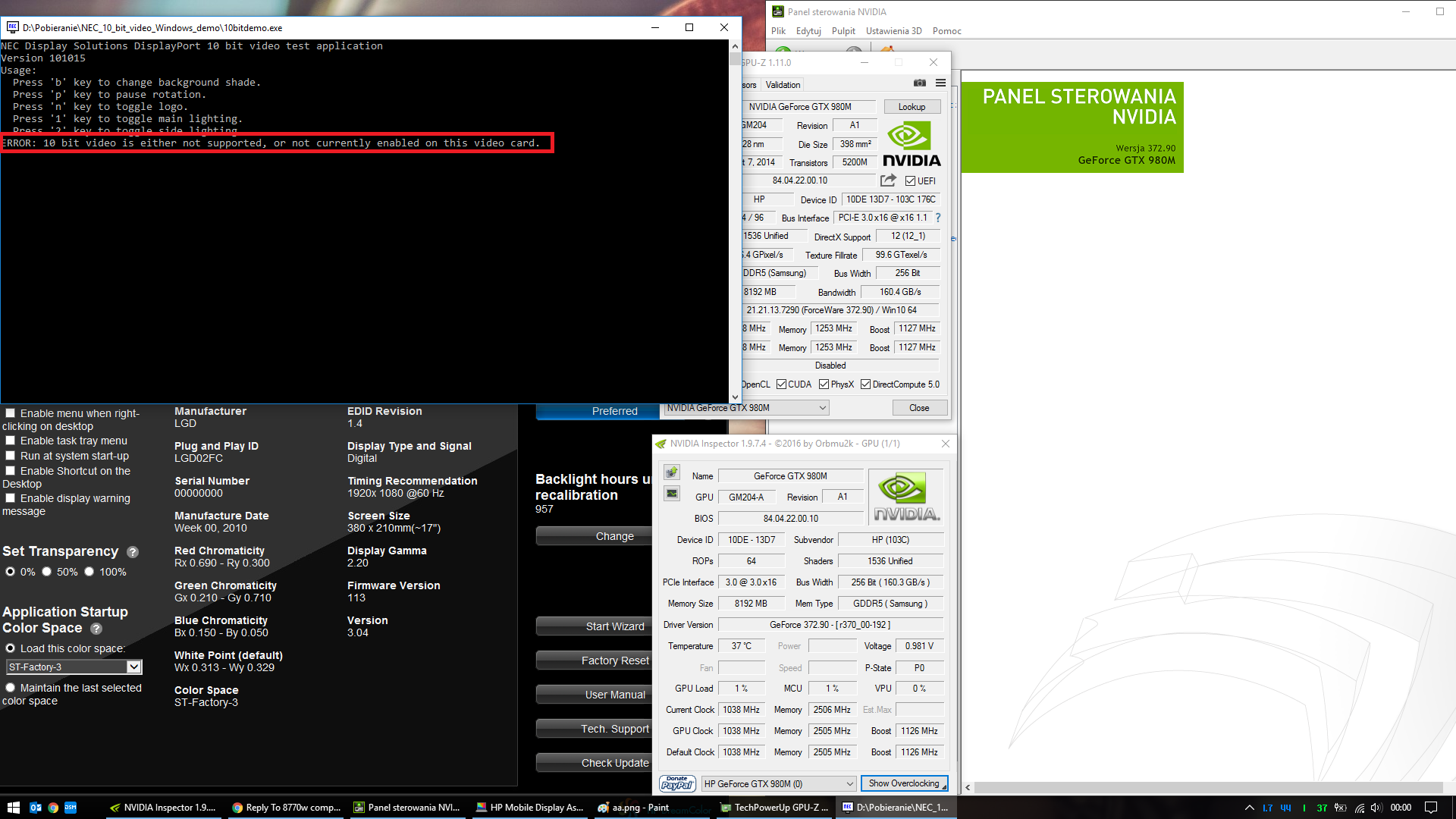This screenshot has width=1456, height=819.
Task: Tick Run at system start-up
Action: 11,456
